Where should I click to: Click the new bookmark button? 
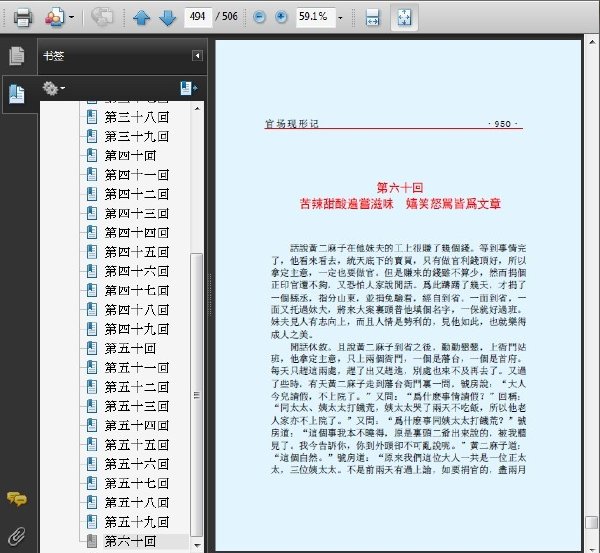189,88
